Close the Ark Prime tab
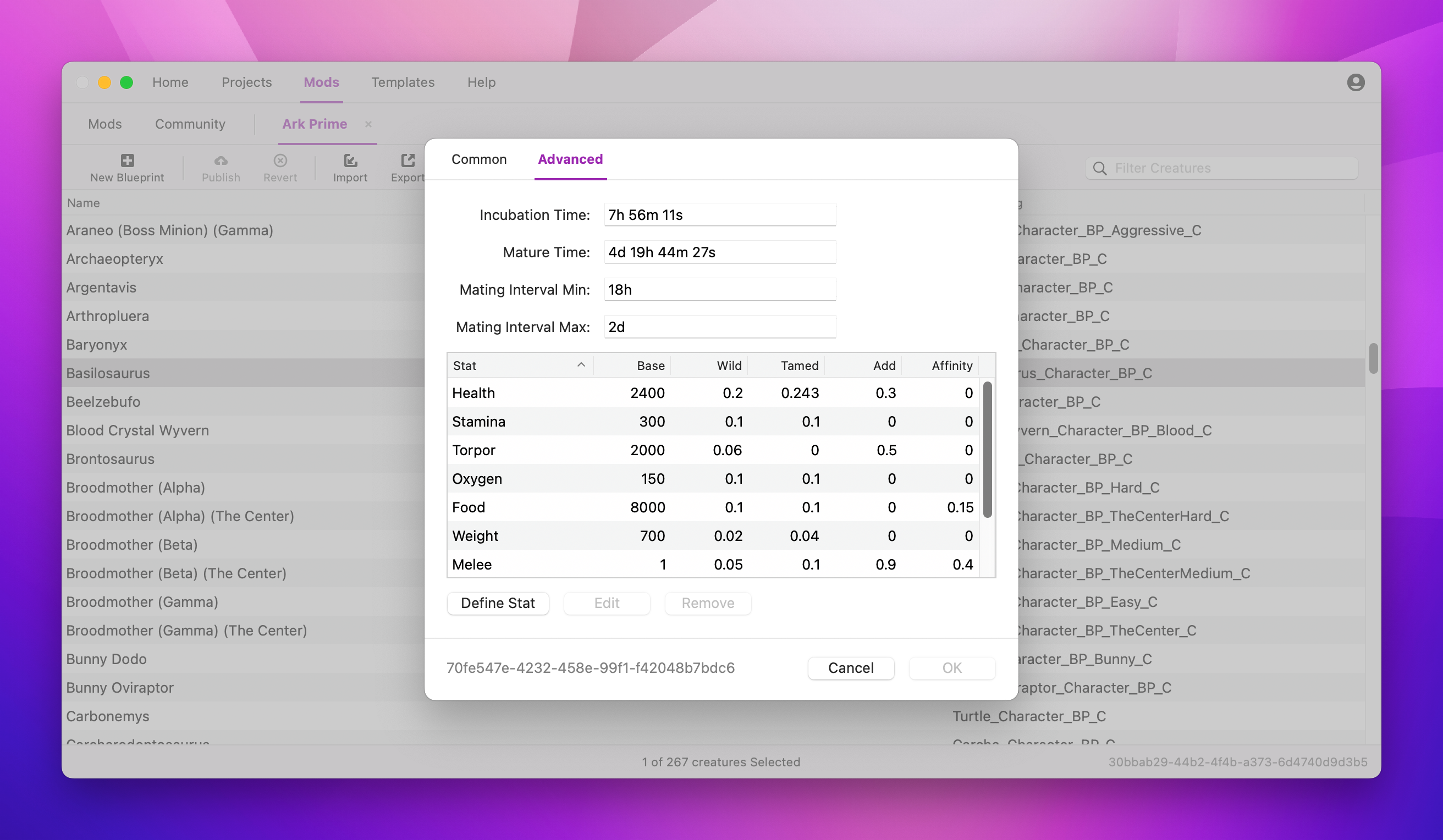1443x840 pixels. tap(368, 124)
